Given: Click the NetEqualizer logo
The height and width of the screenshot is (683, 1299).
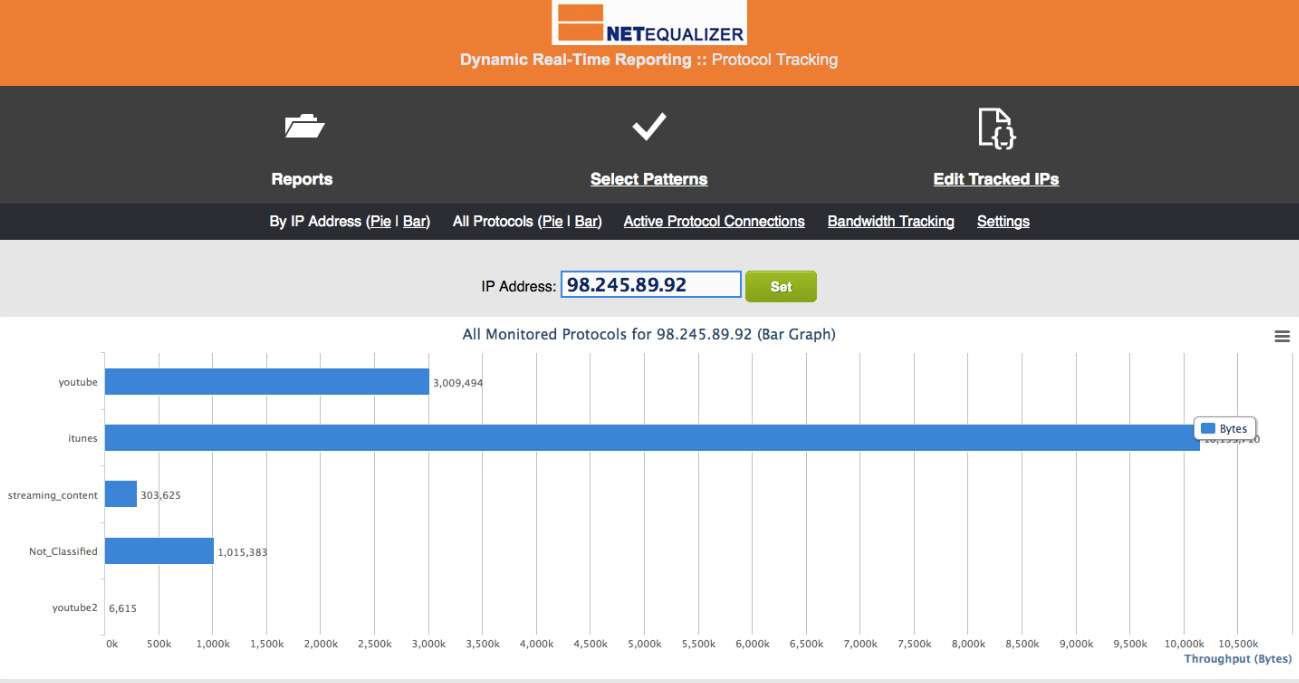Looking at the screenshot, I should pos(649,24).
